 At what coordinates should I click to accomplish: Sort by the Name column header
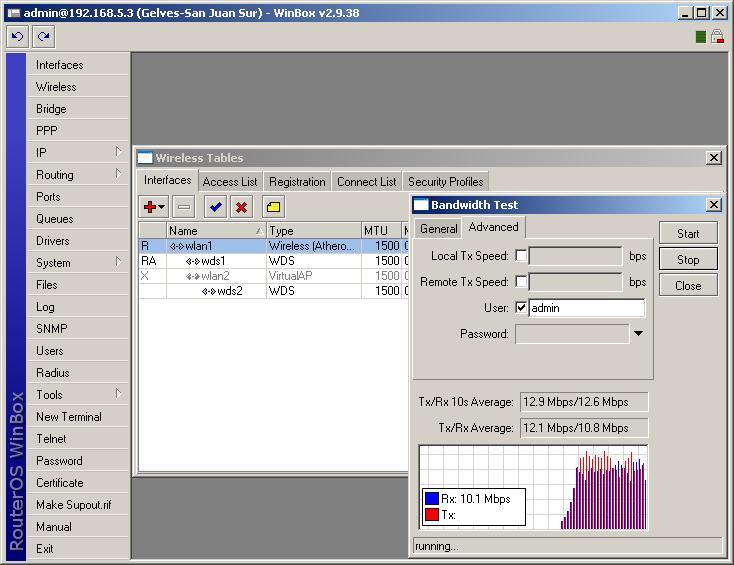click(216, 230)
